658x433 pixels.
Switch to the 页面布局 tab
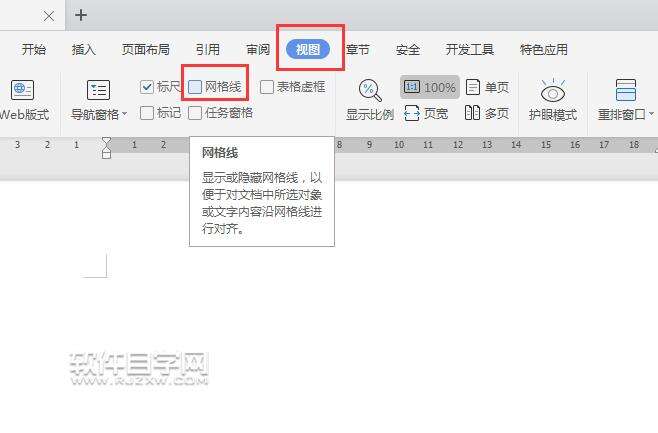pyautogui.click(x=146, y=50)
